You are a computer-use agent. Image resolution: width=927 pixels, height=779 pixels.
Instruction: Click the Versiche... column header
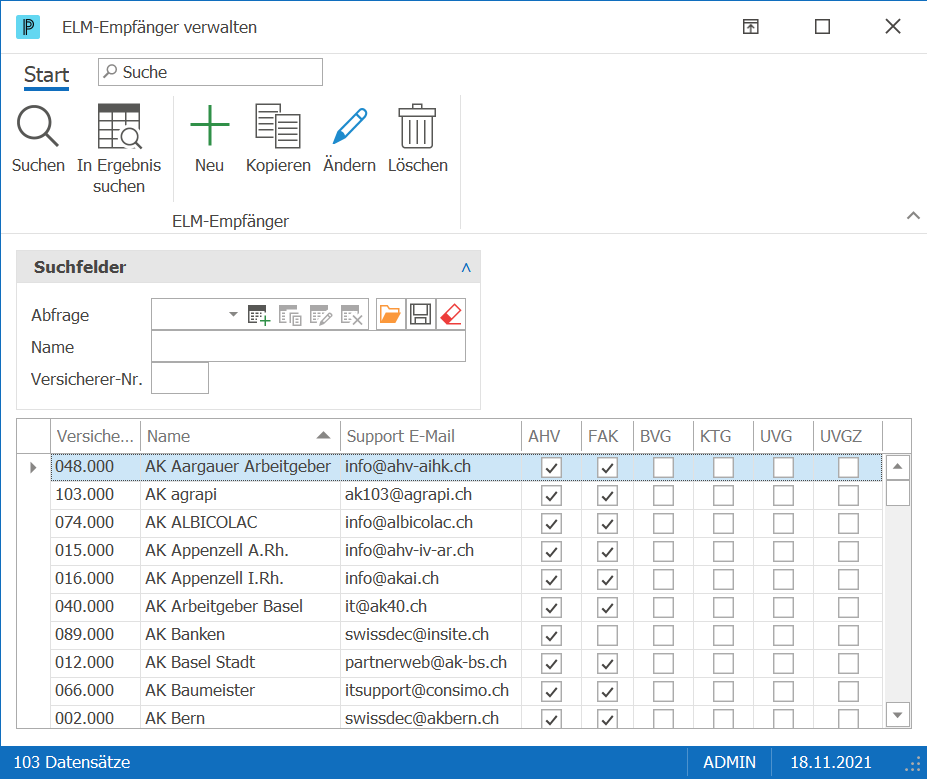(95, 436)
